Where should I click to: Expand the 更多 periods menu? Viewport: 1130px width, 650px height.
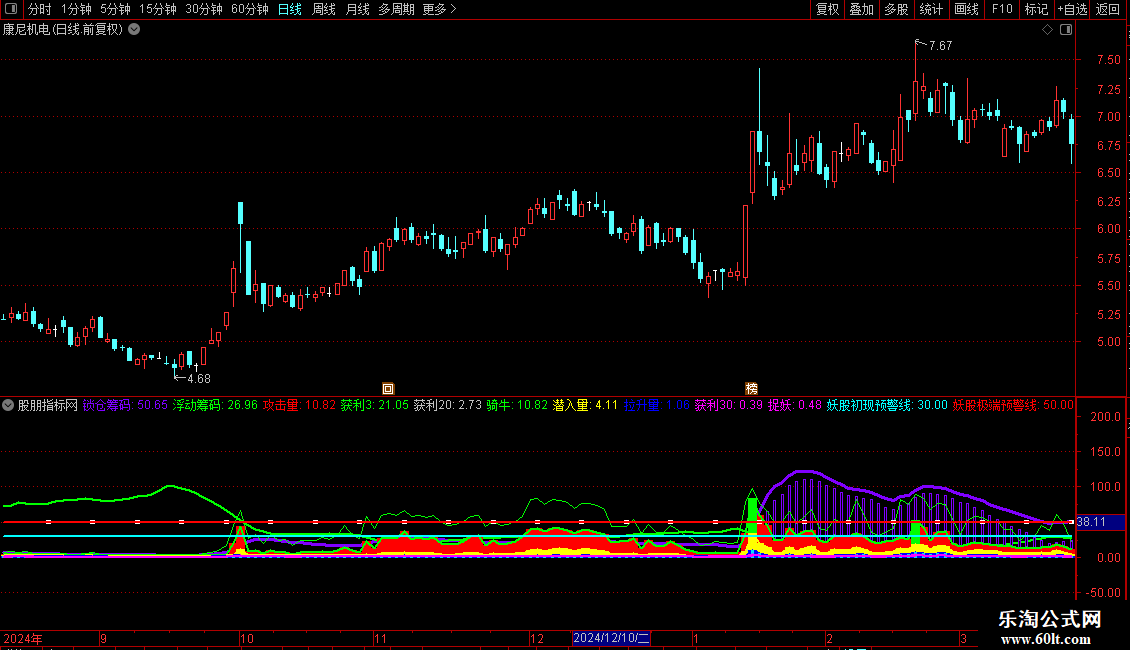tap(439, 9)
